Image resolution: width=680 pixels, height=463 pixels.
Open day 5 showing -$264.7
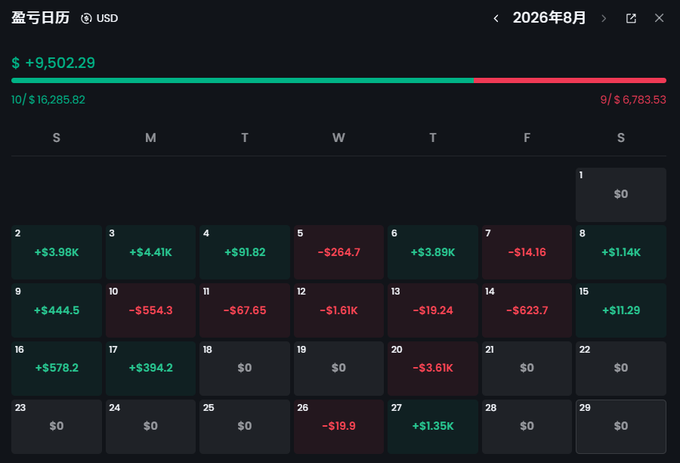coord(339,252)
